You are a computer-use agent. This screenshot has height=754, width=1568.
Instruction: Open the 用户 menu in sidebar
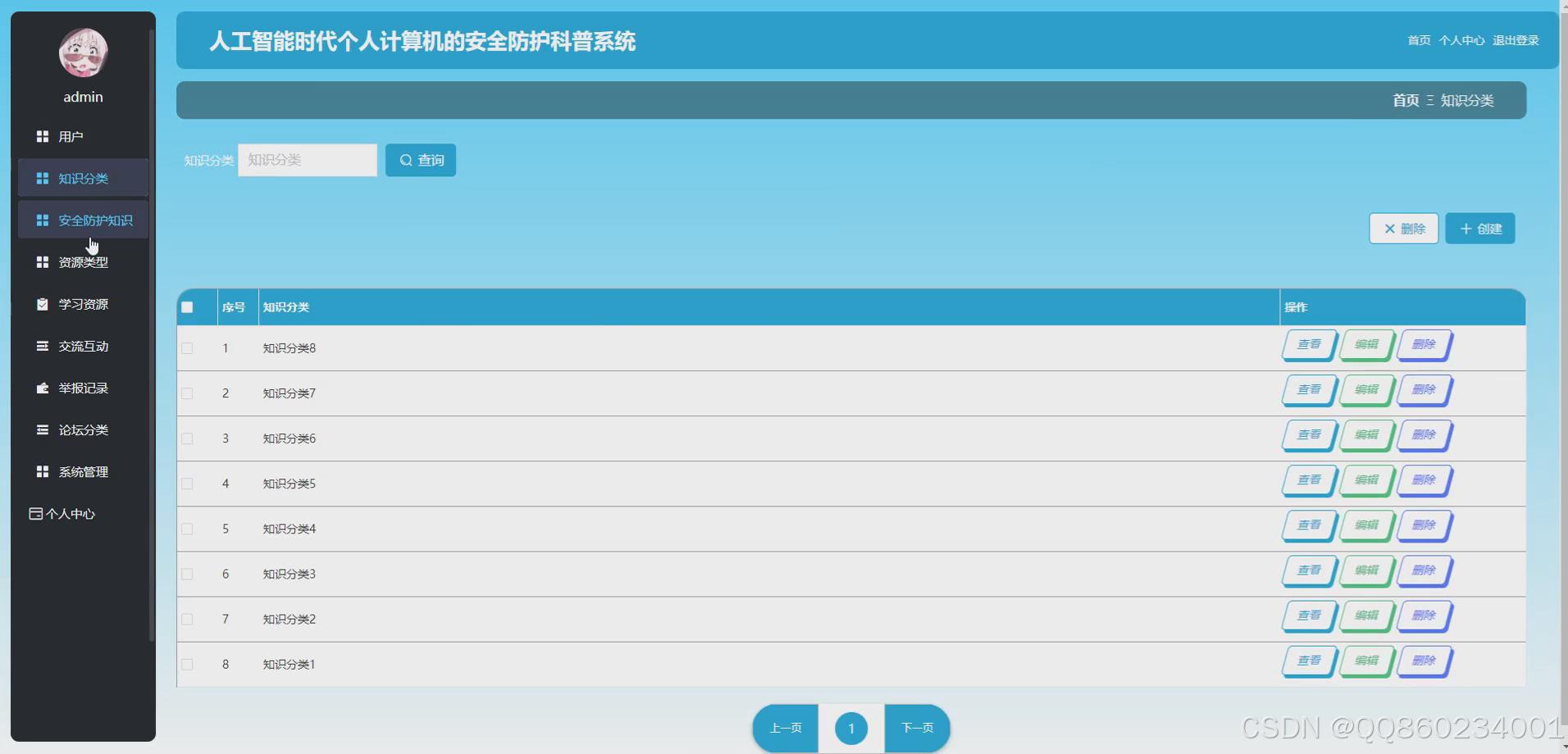click(83, 136)
